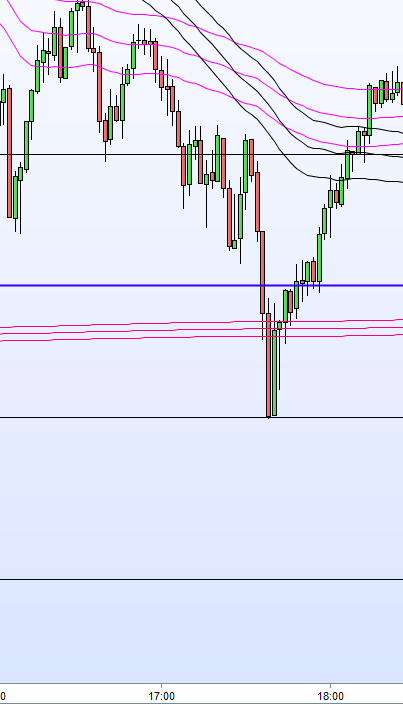
Task: Click the tall green reversal candle at the low
Action: click(x=274, y=373)
